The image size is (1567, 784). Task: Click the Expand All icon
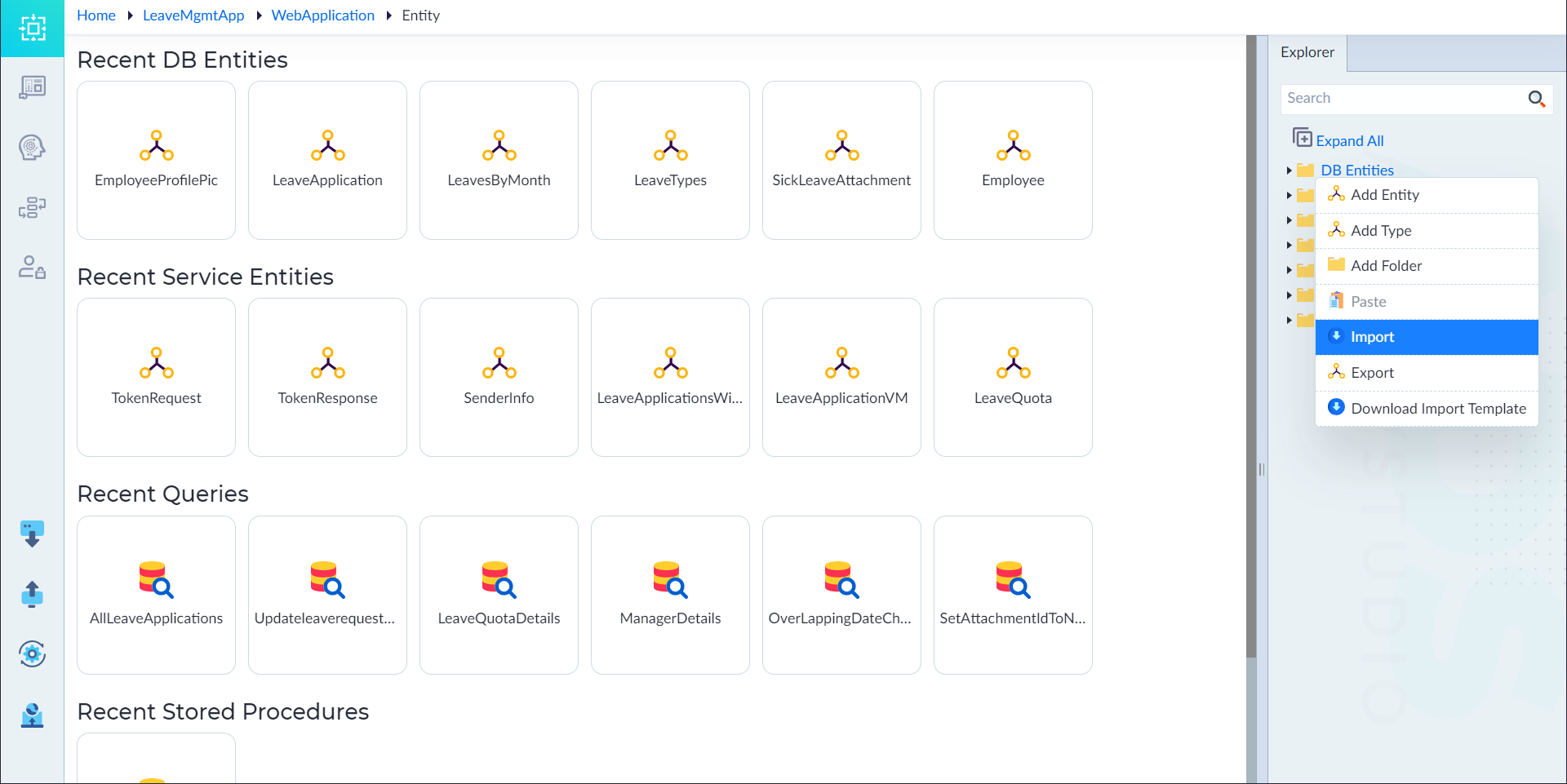pyautogui.click(x=1302, y=138)
